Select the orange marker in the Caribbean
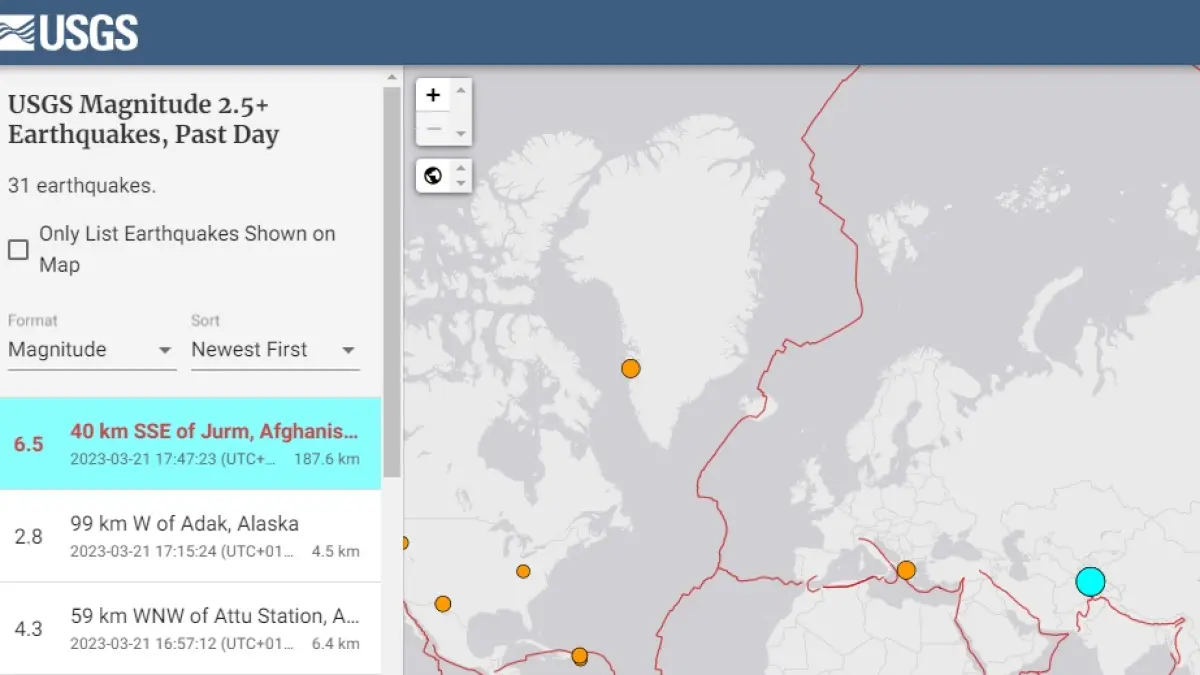Screen dimensions: 1200x675 pyautogui.click(x=579, y=656)
